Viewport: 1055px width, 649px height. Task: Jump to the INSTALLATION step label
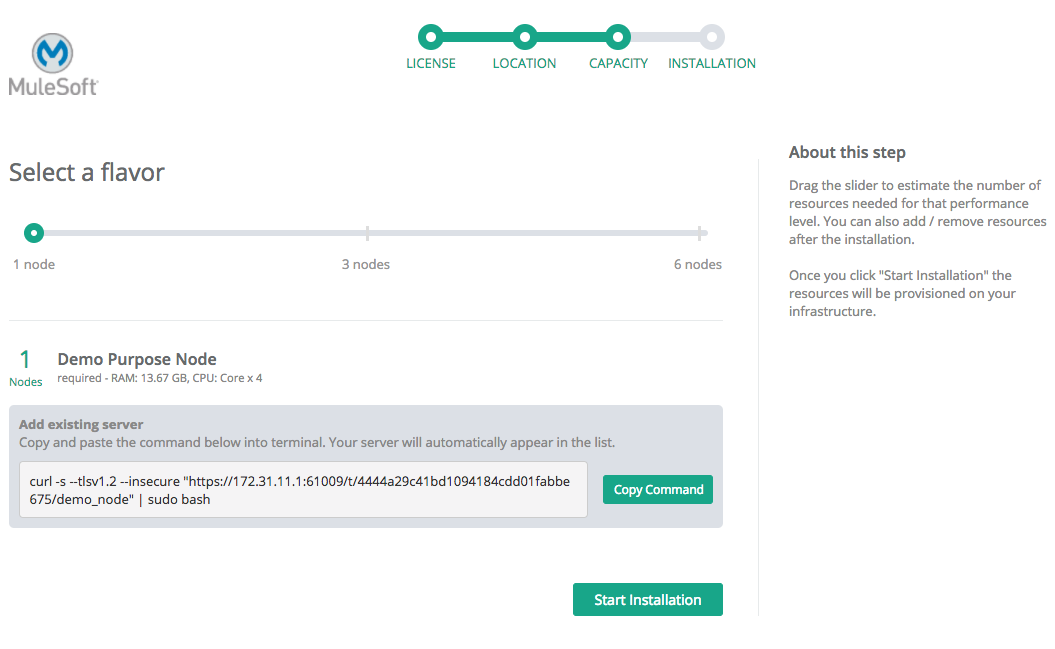click(711, 63)
